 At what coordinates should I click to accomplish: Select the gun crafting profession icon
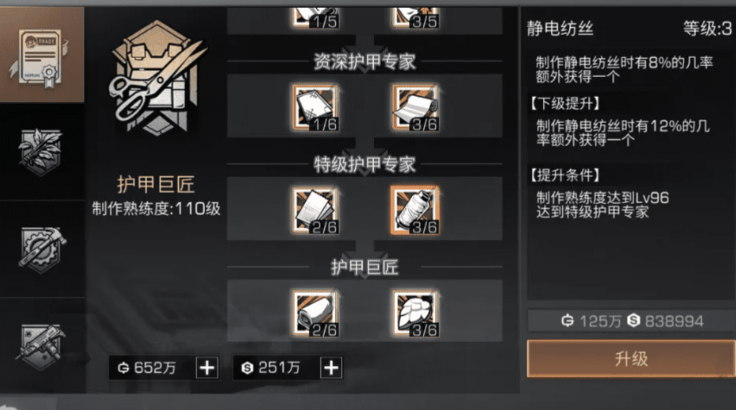pos(40,346)
